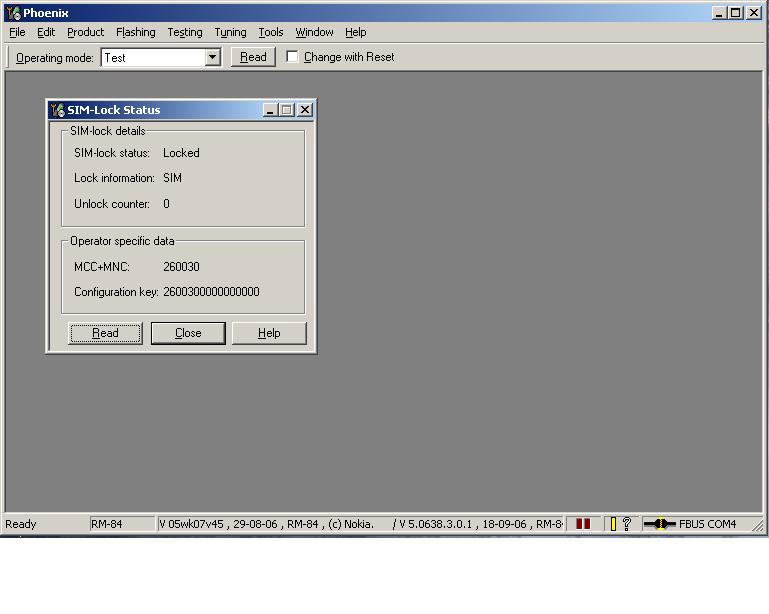
Task: Close SIM-Lock Status dialog with X button
Action: point(305,110)
